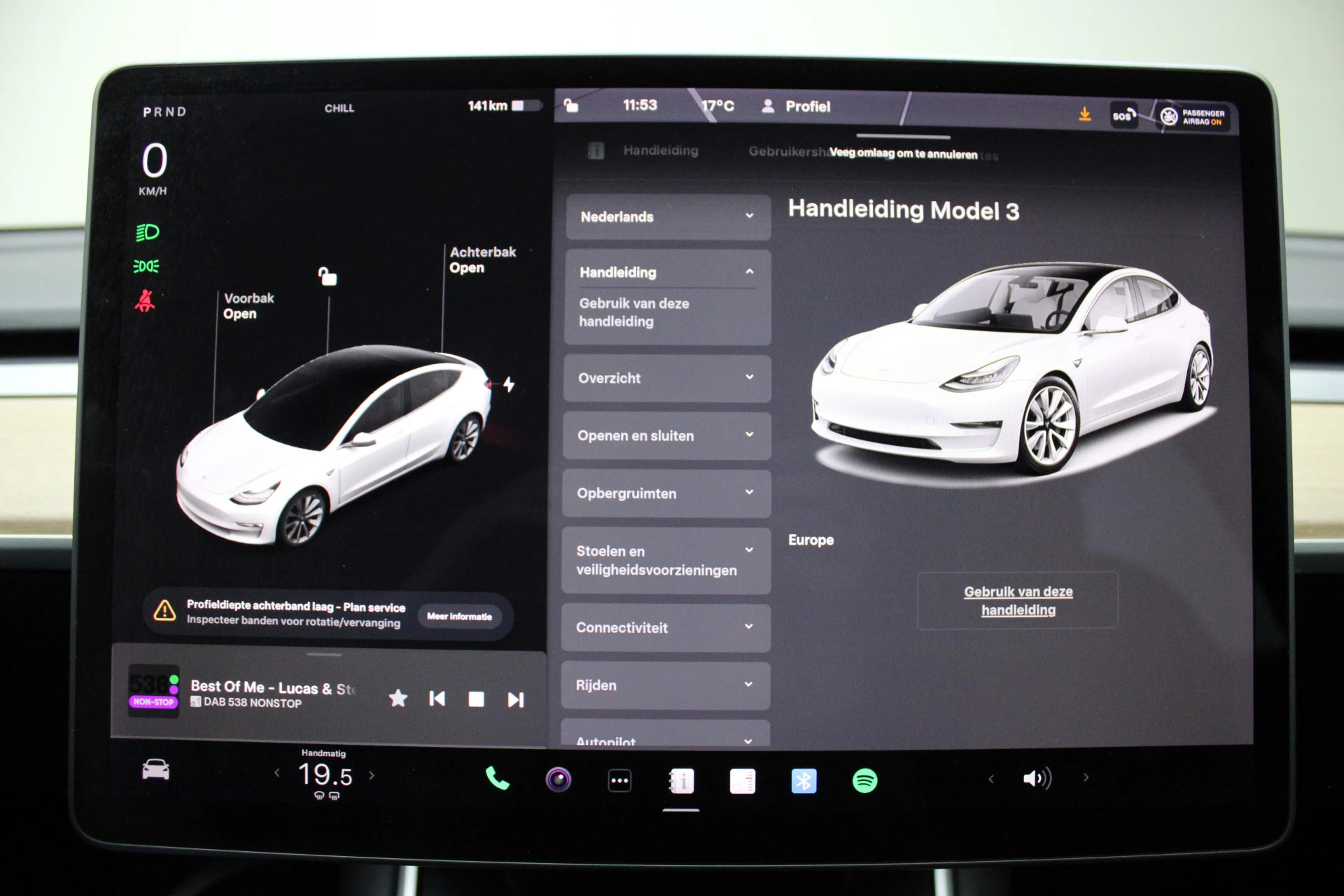Screen dimensions: 1344x896
Task: Expand the Overzicht section
Action: point(667,378)
